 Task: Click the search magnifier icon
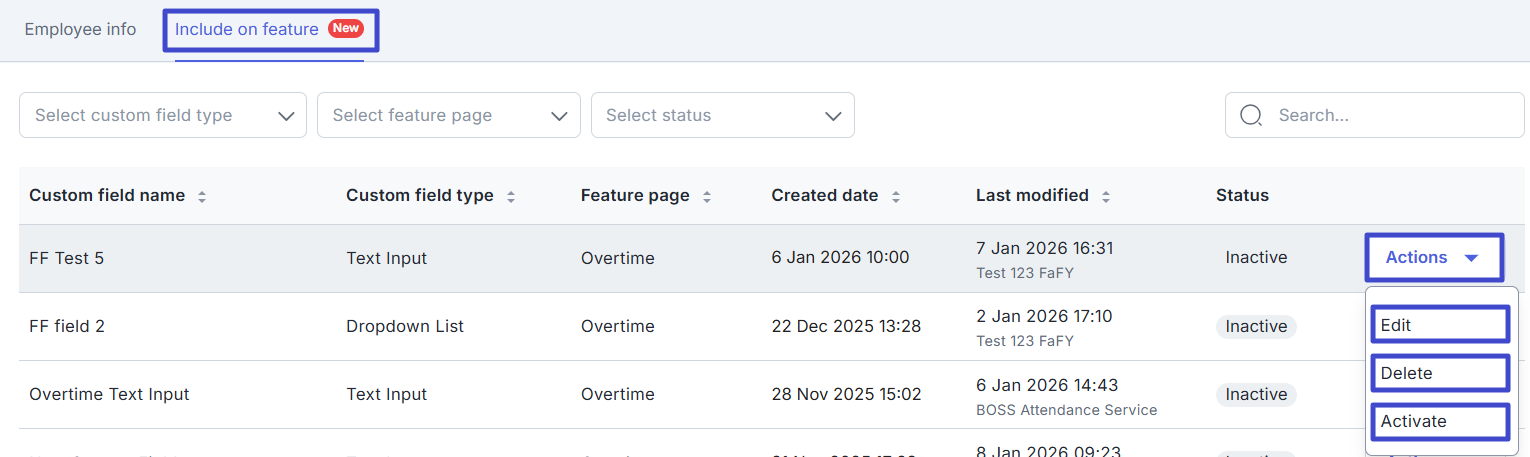1251,115
